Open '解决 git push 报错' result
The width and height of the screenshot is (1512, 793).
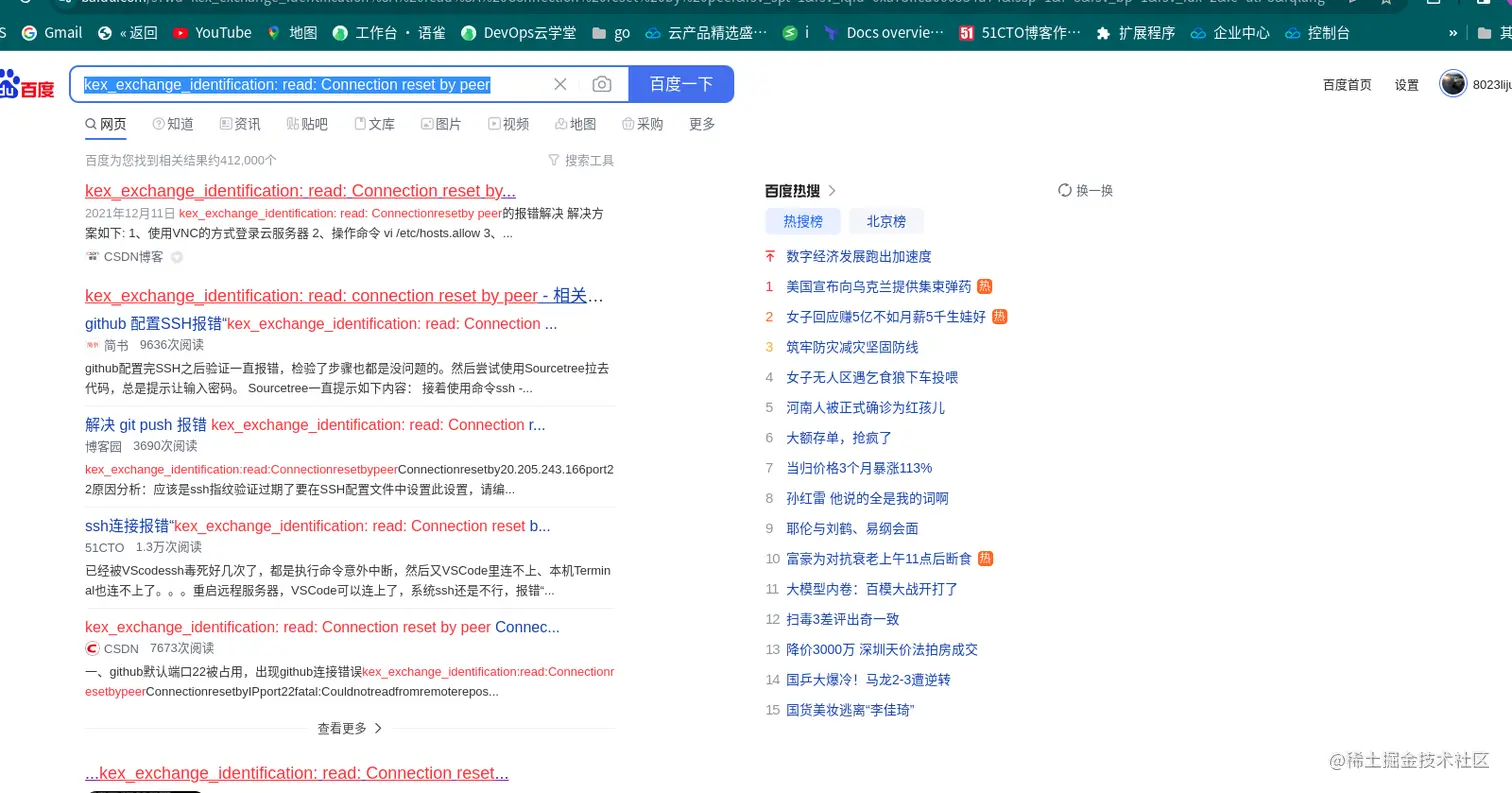point(315,425)
